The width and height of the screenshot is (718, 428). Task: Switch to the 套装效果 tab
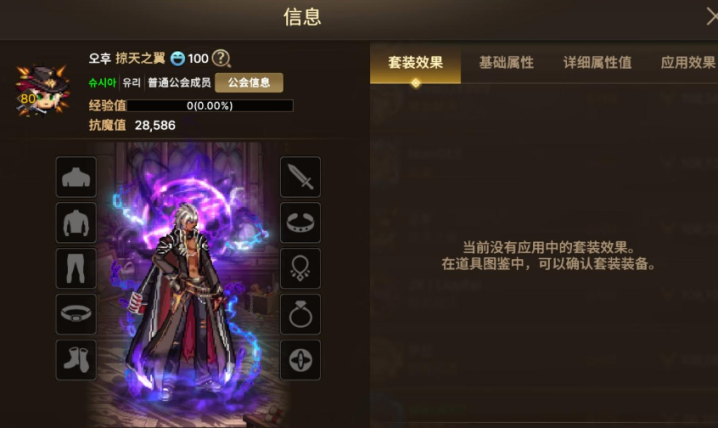[x=415, y=63]
